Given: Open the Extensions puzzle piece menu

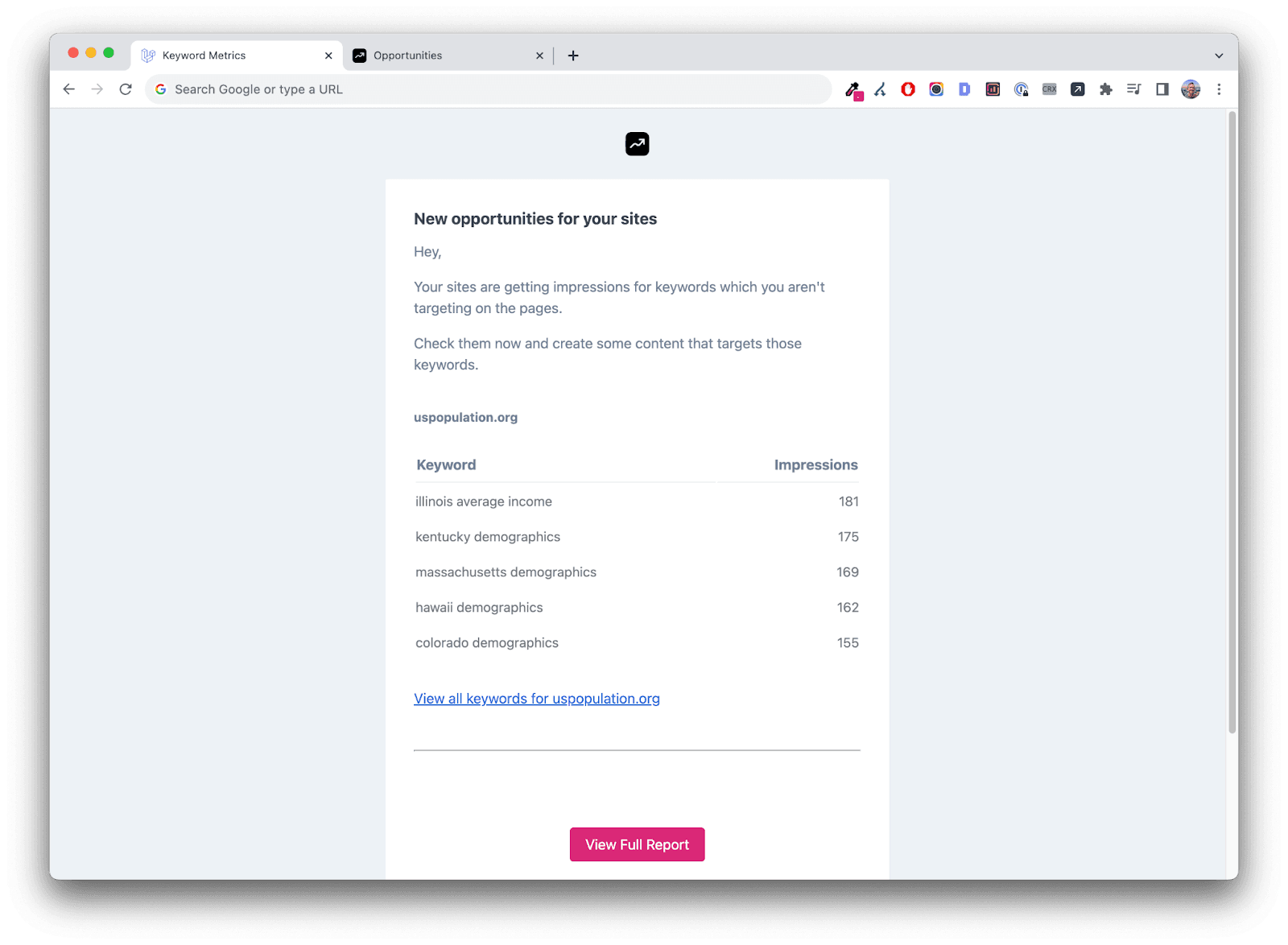Looking at the screenshot, I should (x=1105, y=89).
